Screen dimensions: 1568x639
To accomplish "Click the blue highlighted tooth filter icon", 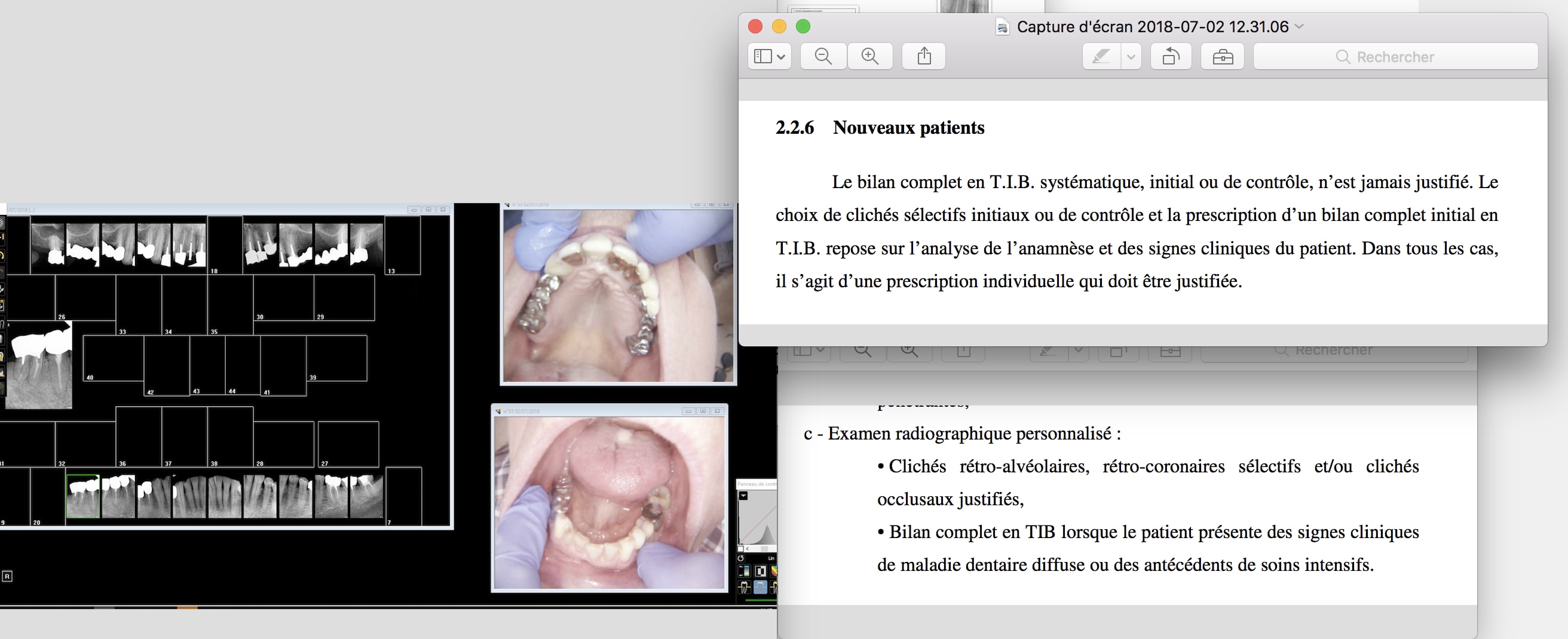I will click(760, 586).
